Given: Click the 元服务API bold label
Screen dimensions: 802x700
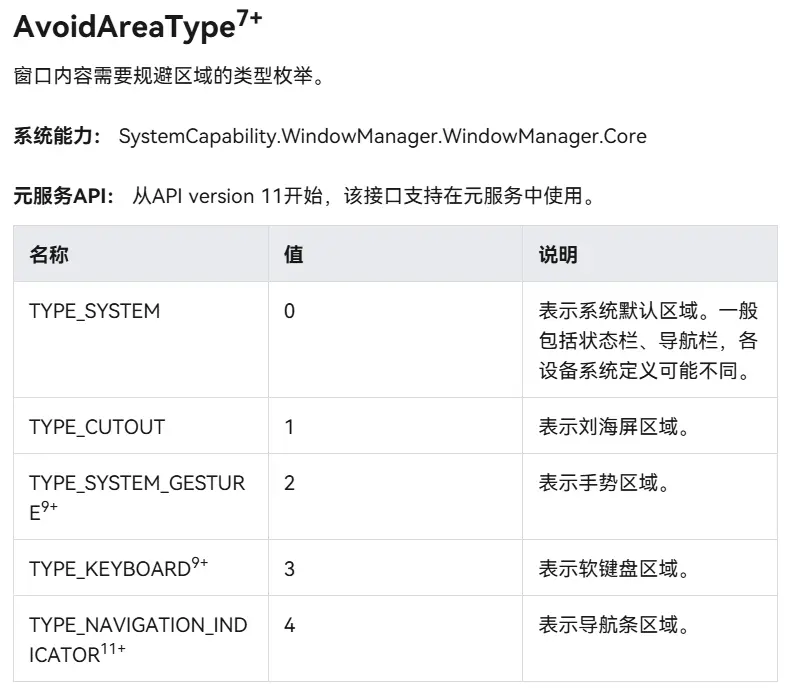Looking at the screenshot, I should click(x=64, y=196).
